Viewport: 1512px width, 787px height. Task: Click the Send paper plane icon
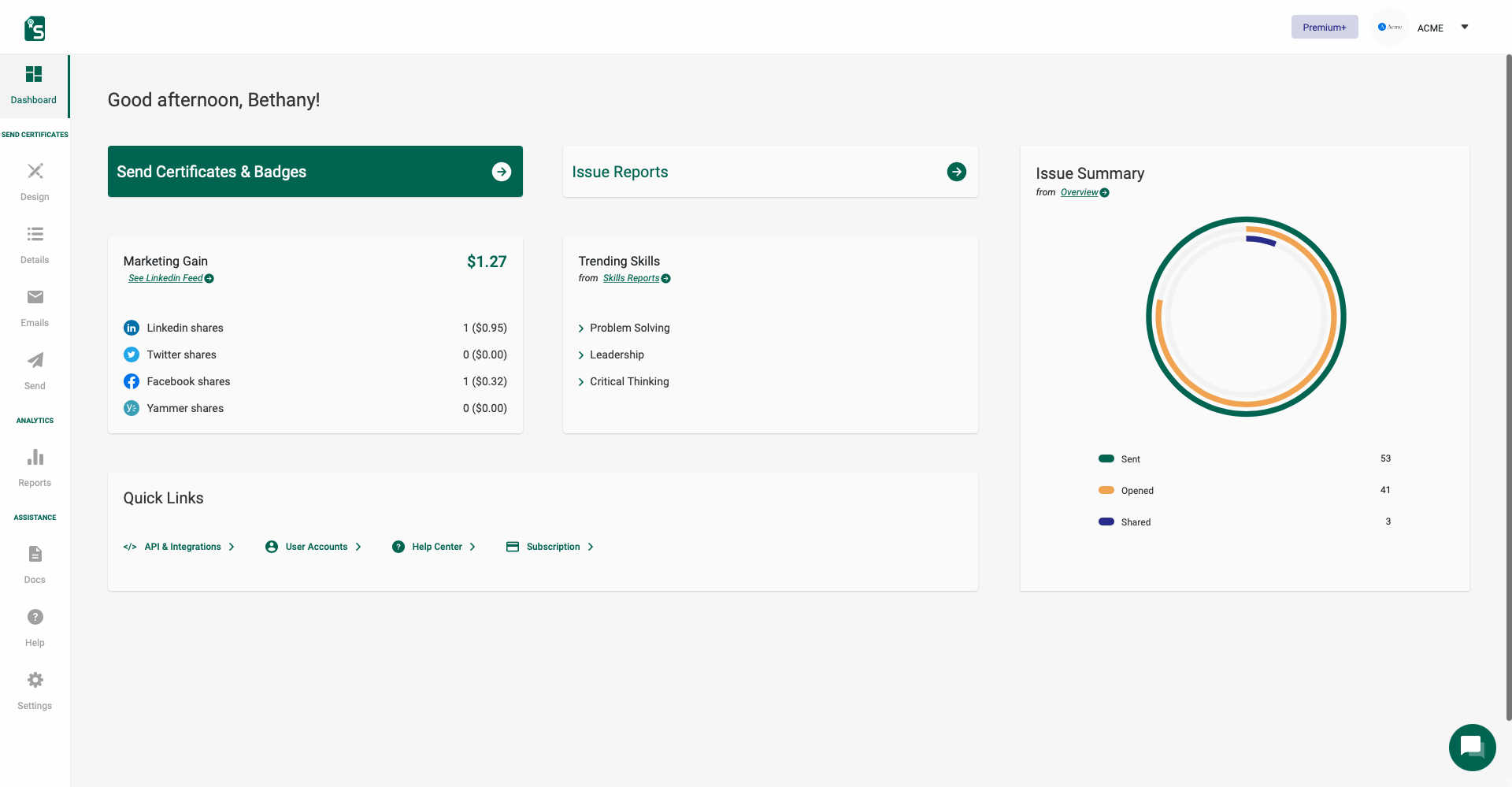pyautogui.click(x=35, y=361)
